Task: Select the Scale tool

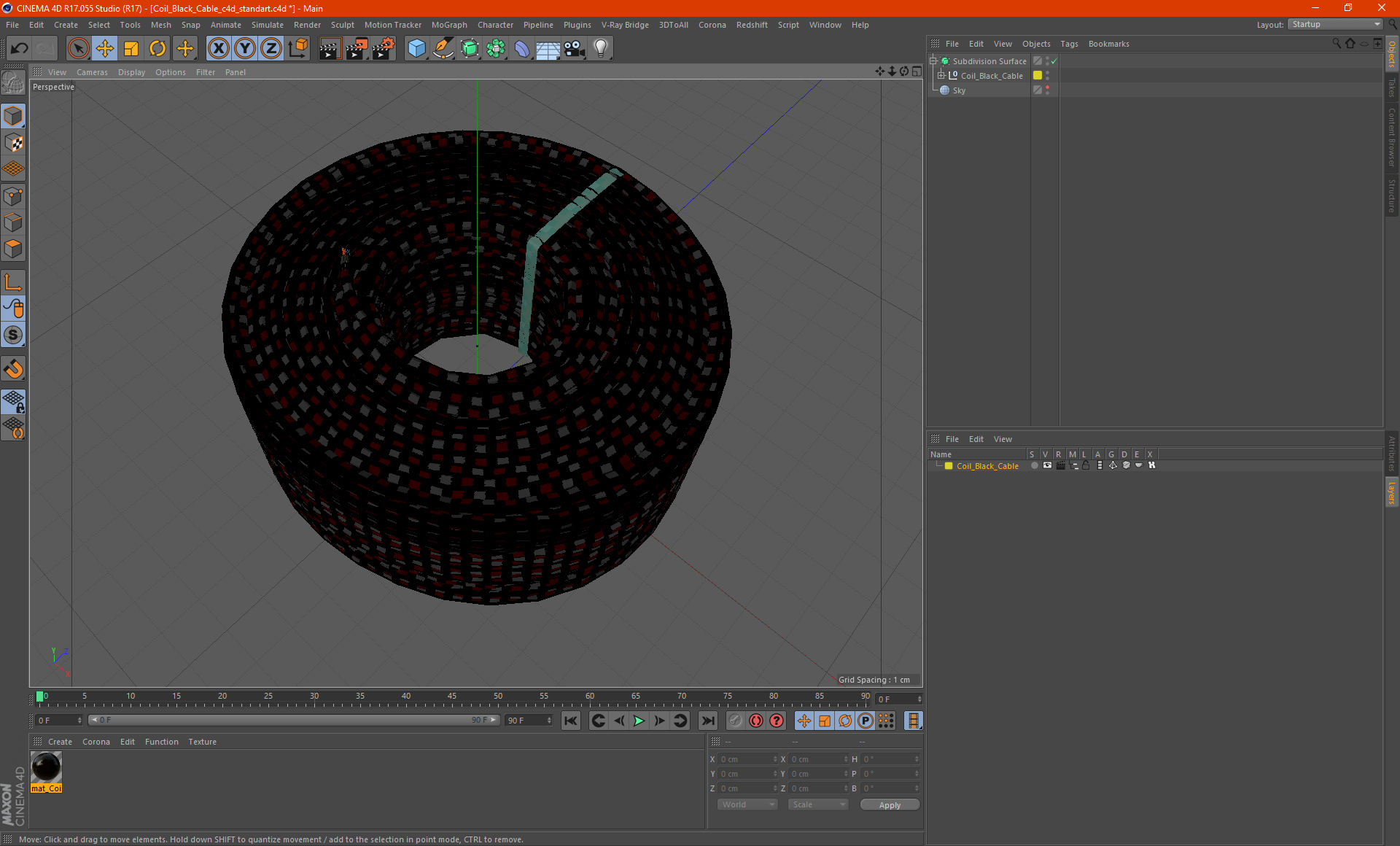Action: click(x=131, y=49)
